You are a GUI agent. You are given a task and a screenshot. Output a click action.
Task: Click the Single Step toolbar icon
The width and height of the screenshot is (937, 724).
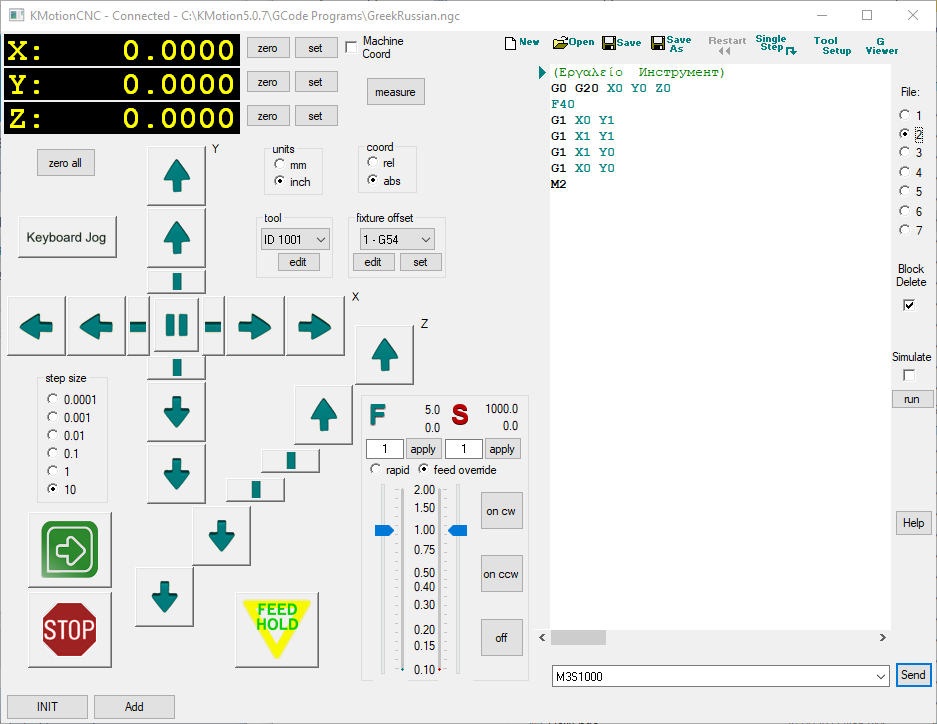click(x=775, y=44)
